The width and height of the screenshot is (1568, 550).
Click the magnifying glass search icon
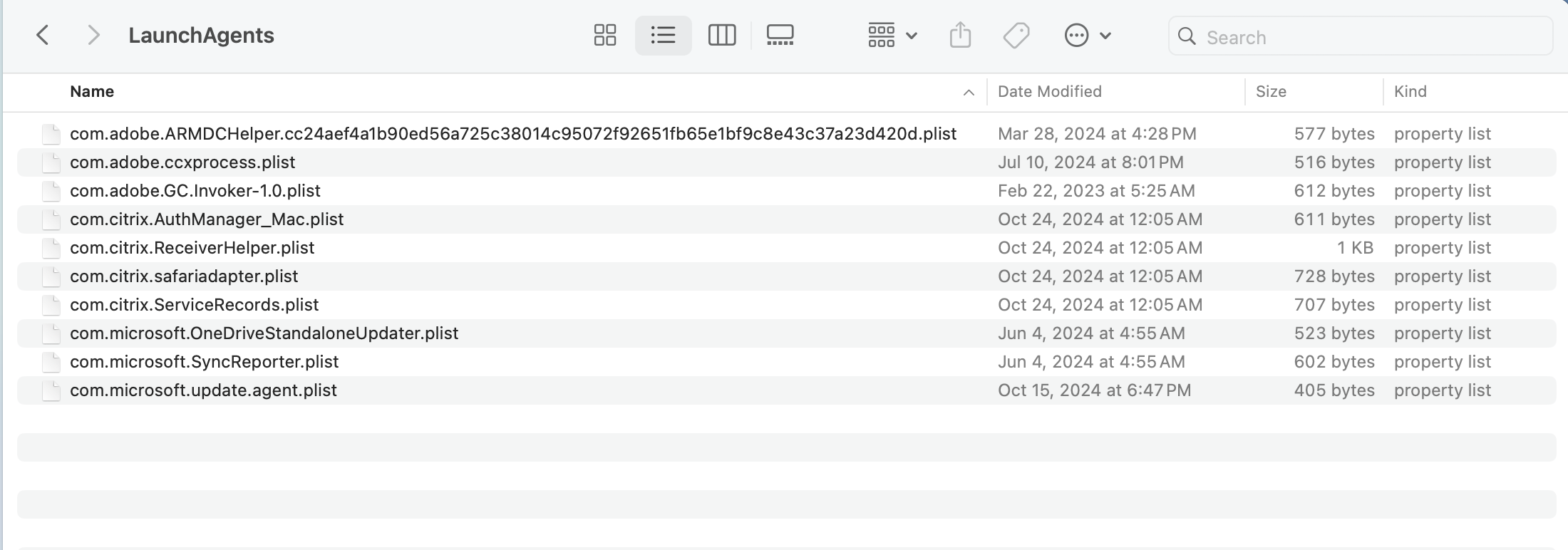(1187, 36)
